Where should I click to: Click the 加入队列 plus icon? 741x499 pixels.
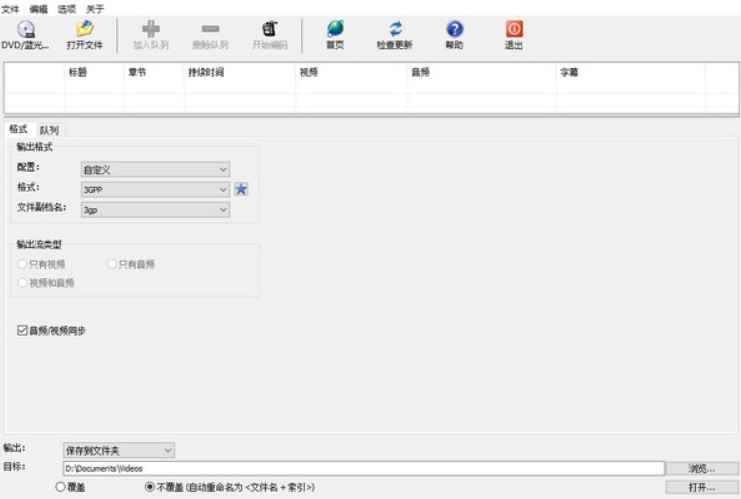click(151, 29)
